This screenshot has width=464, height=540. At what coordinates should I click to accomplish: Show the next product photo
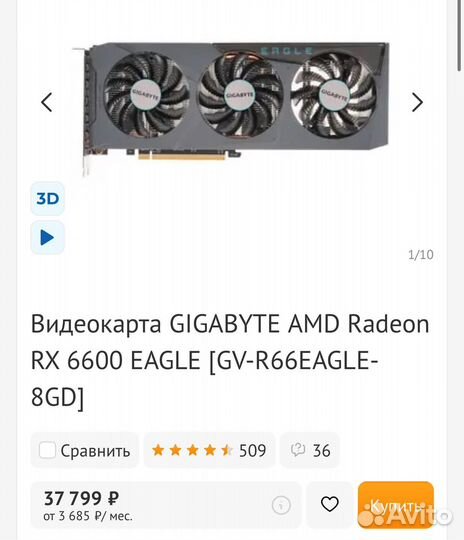click(x=417, y=102)
